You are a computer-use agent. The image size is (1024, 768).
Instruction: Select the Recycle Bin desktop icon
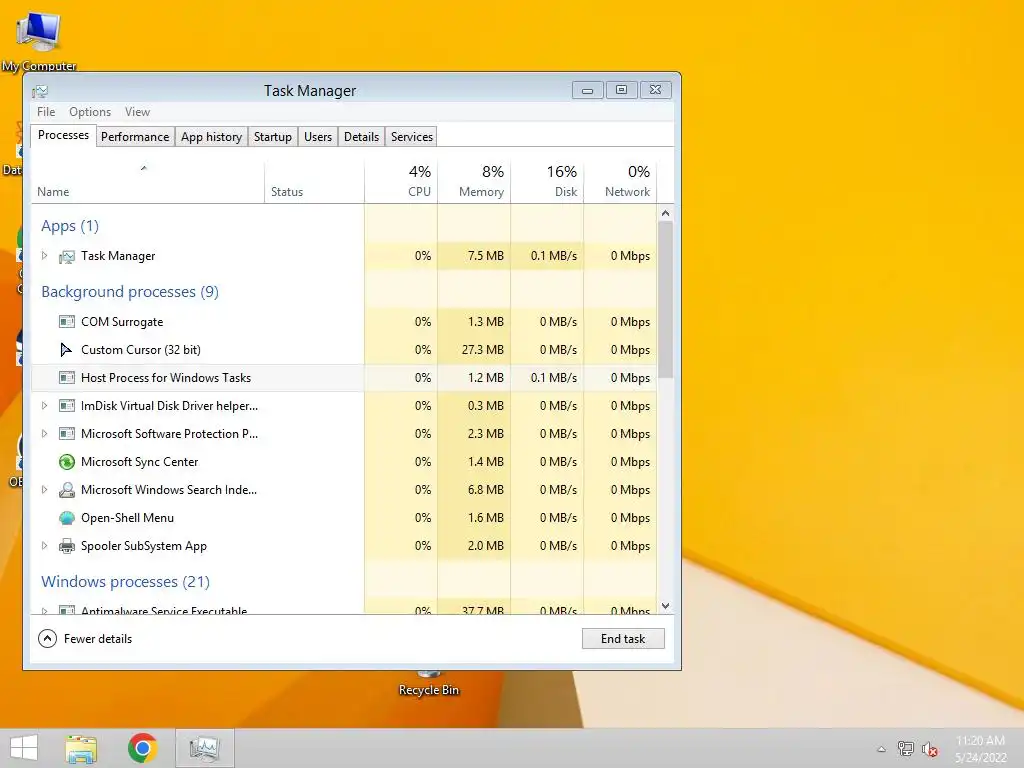(429, 682)
